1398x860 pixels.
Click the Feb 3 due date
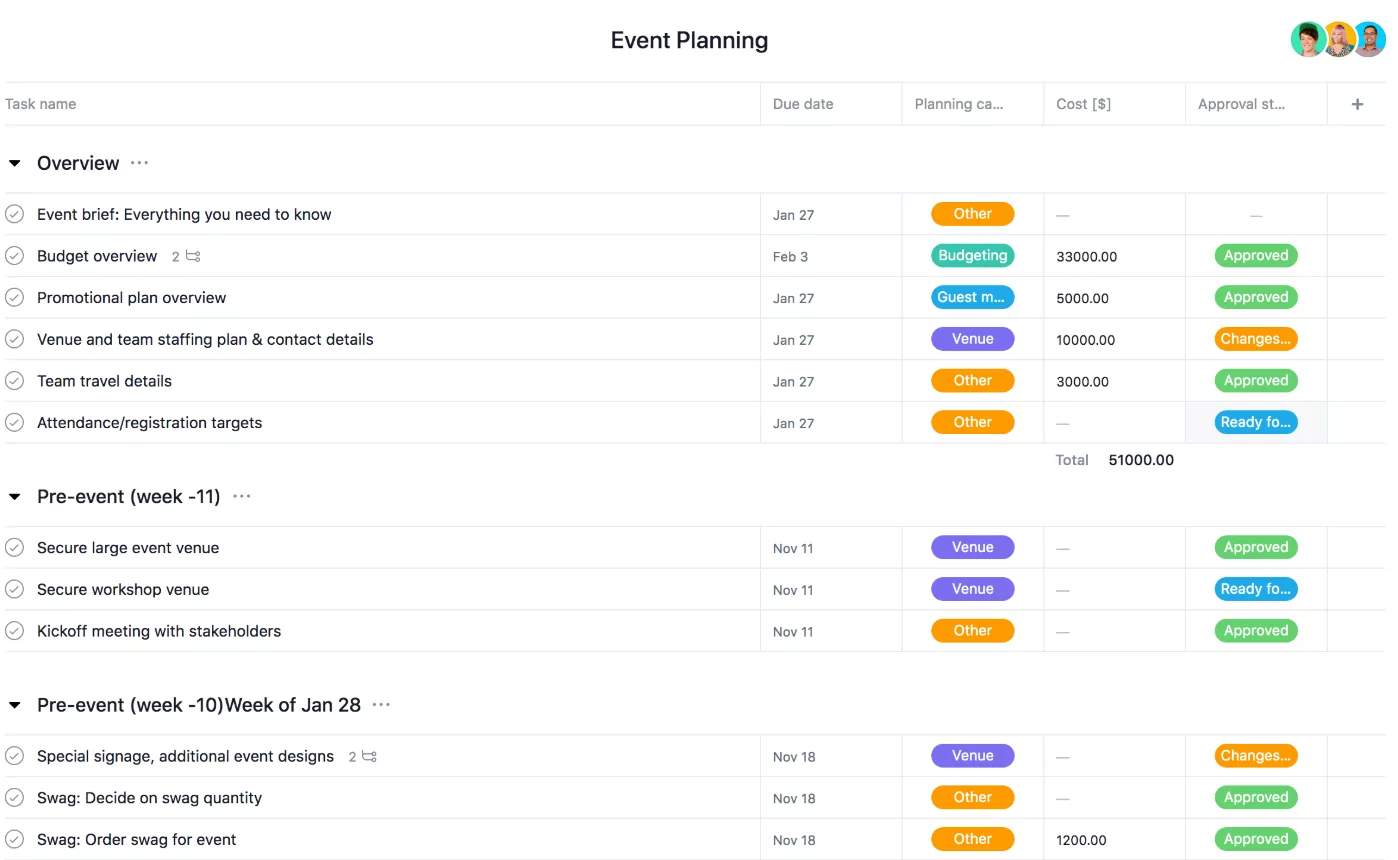pyautogui.click(x=790, y=257)
